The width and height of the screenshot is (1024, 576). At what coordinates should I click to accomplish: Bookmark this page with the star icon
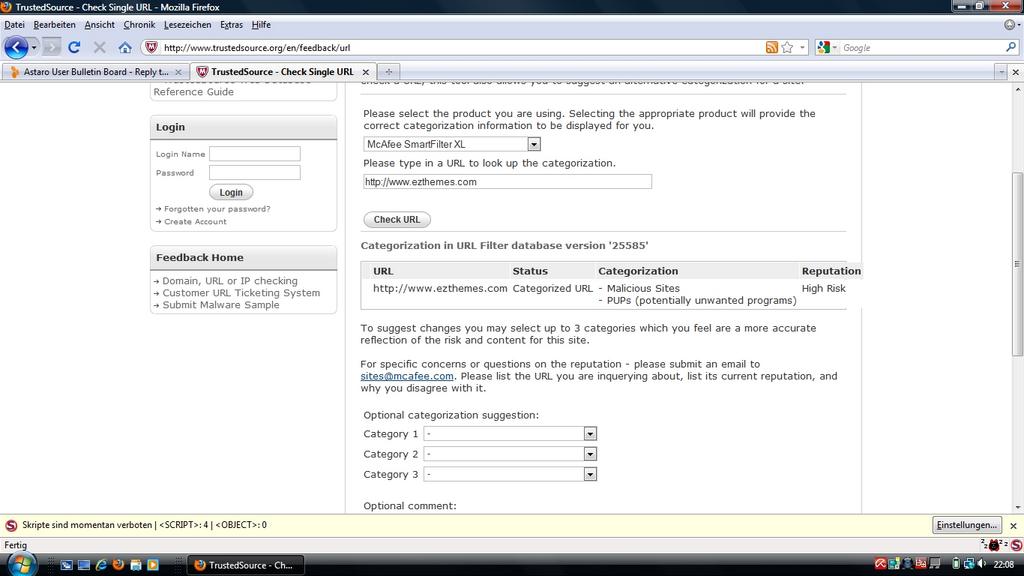click(x=787, y=47)
